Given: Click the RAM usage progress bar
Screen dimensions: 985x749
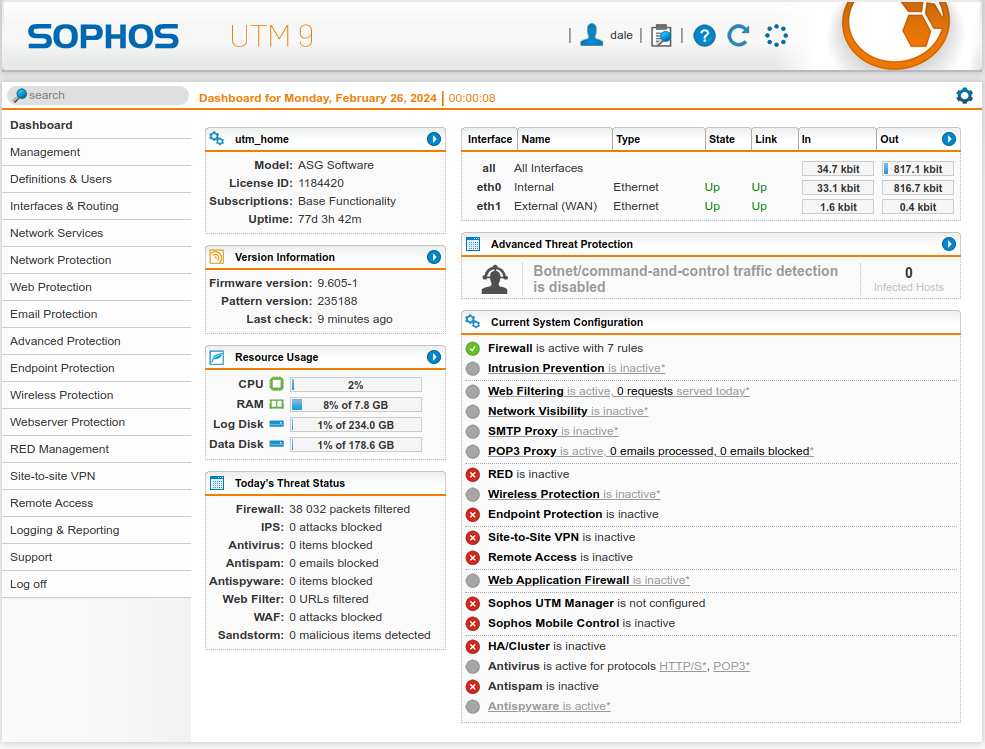Looking at the screenshot, I should point(356,405).
